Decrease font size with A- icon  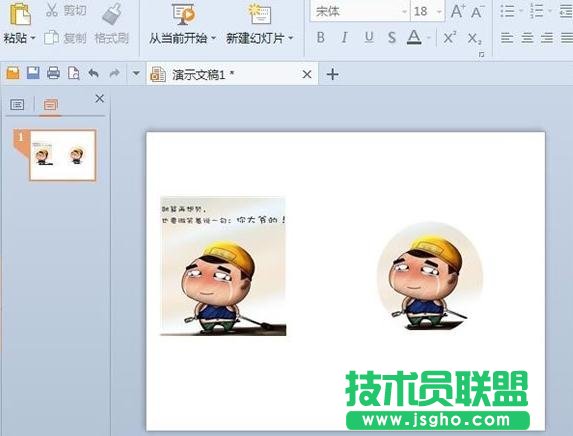(x=477, y=11)
